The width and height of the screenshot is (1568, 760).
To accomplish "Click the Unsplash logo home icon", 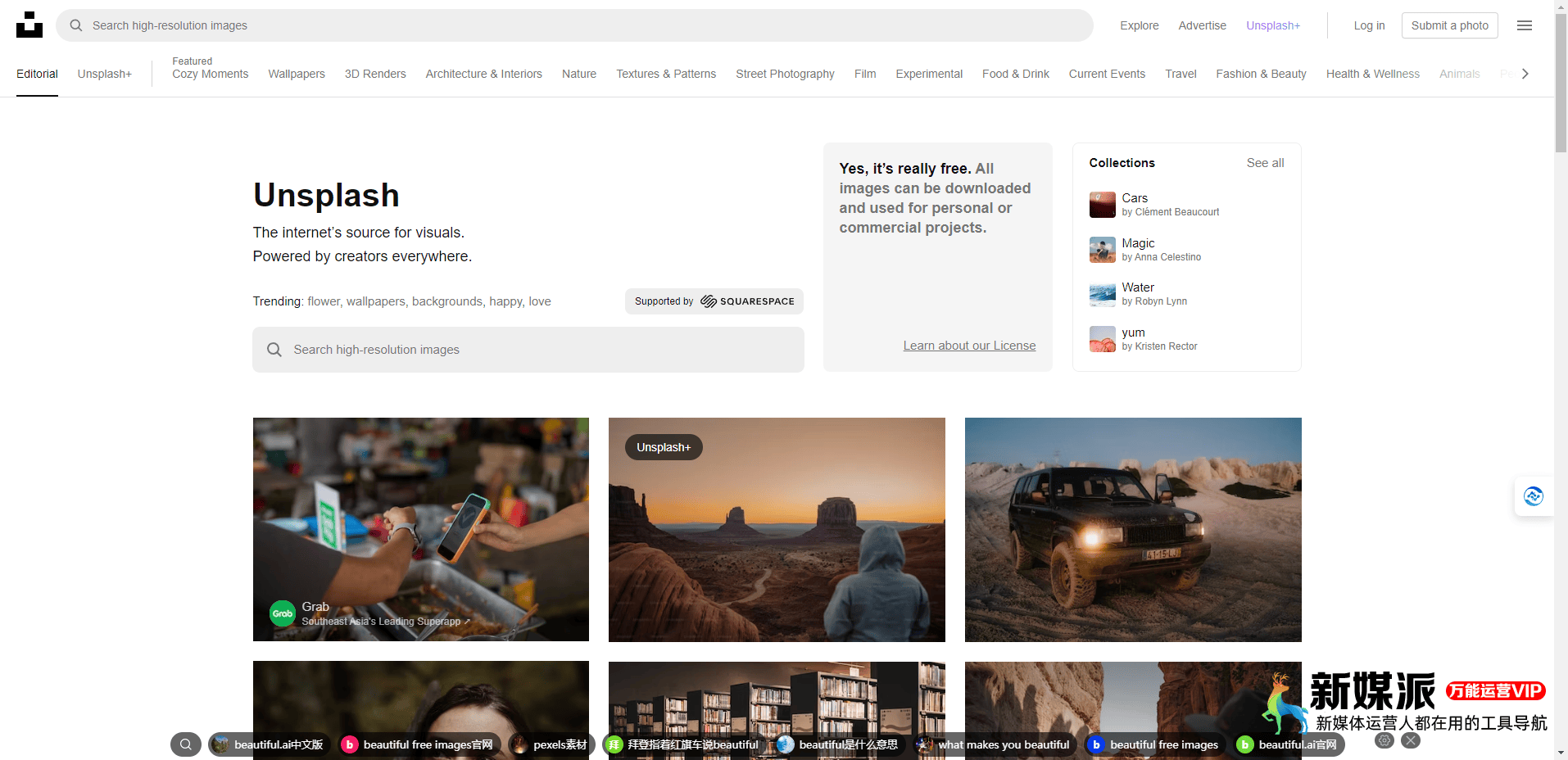I will tap(29, 25).
